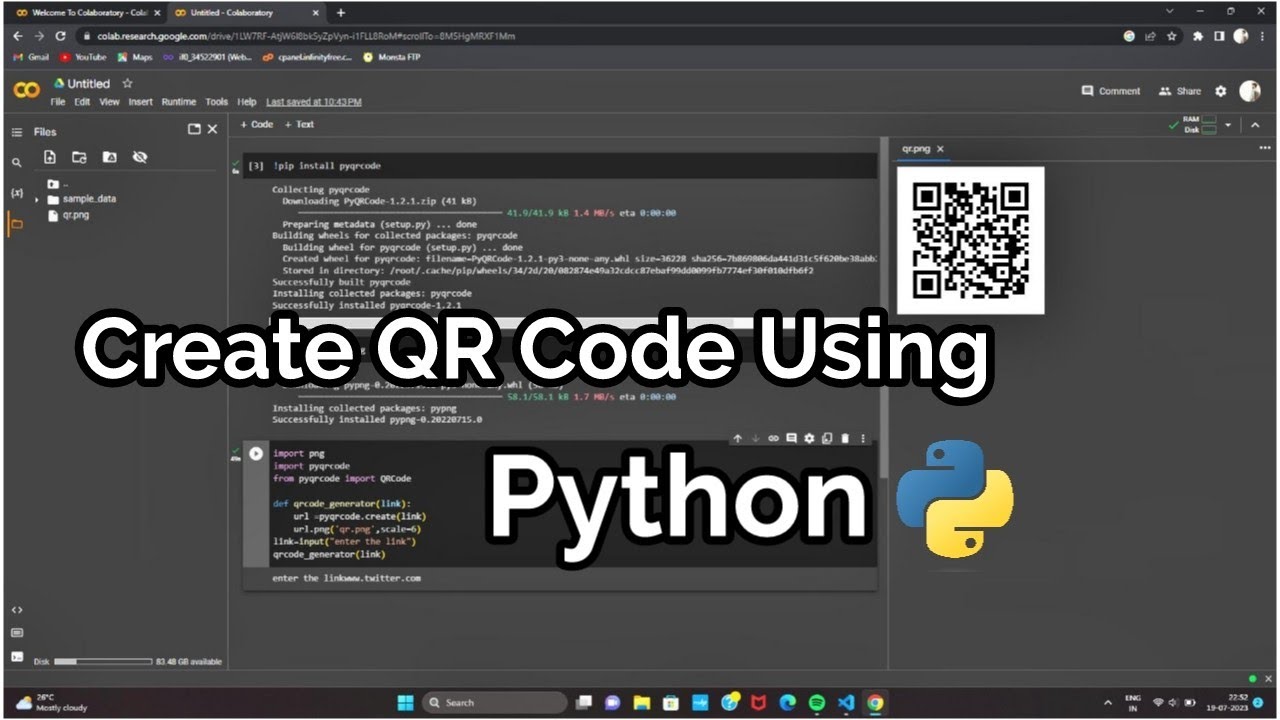
Task: Show hidden icons tray chevron
Action: point(1107,702)
